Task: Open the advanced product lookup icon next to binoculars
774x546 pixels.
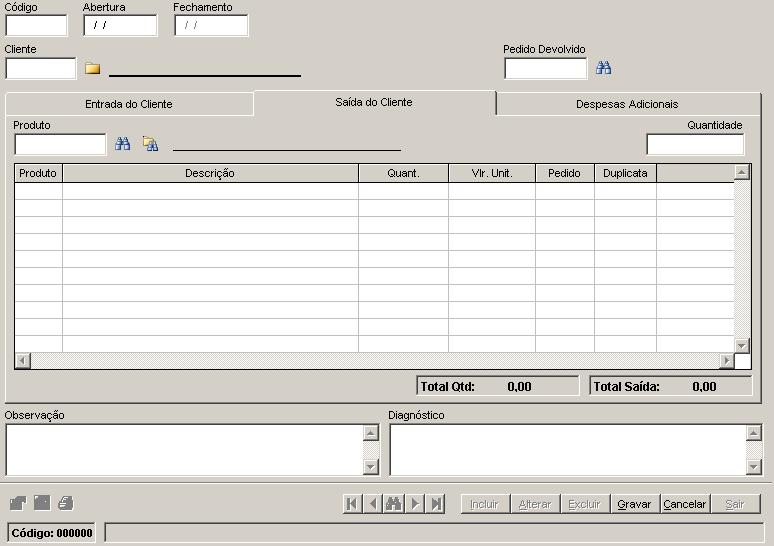Action: (150, 144)
